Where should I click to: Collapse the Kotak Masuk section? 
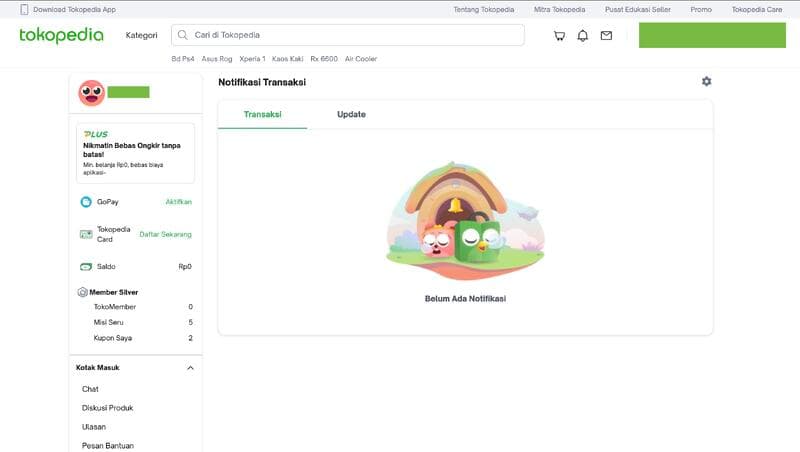190,368
